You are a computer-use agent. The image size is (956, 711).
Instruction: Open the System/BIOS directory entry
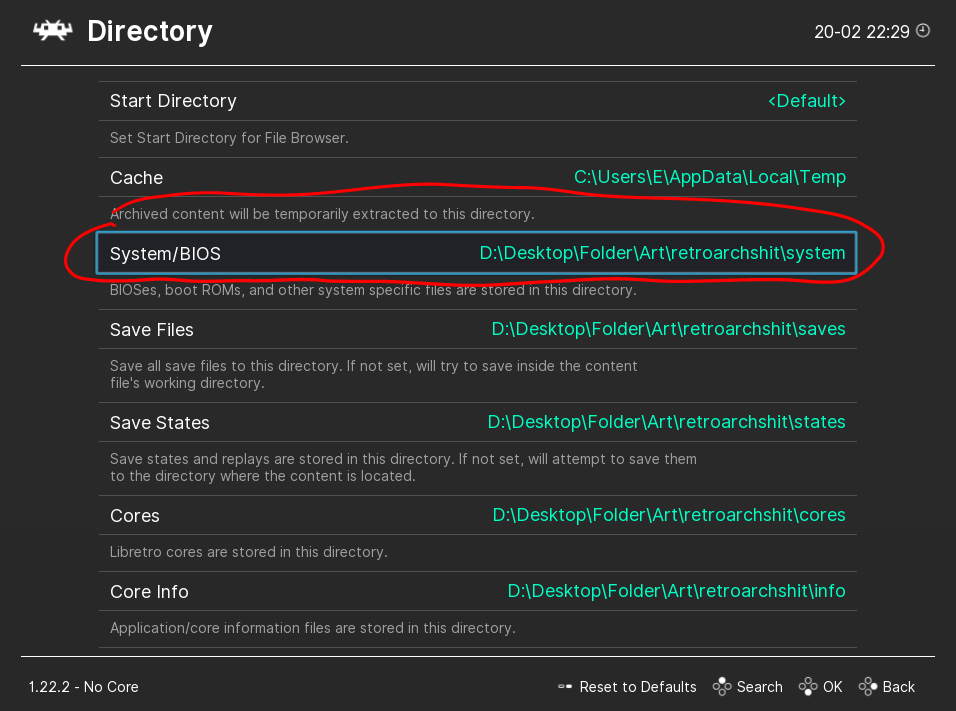(x=166, y=254)
